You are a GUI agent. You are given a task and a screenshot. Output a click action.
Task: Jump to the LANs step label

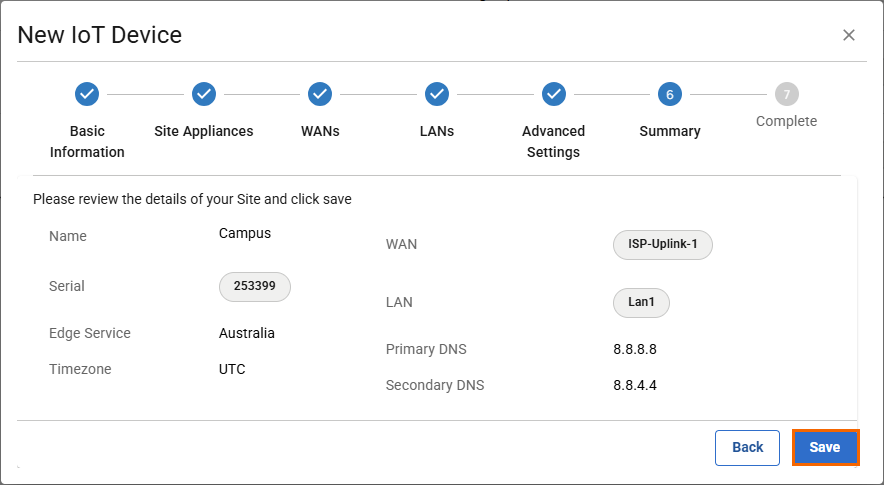click(x=437, y=131)
